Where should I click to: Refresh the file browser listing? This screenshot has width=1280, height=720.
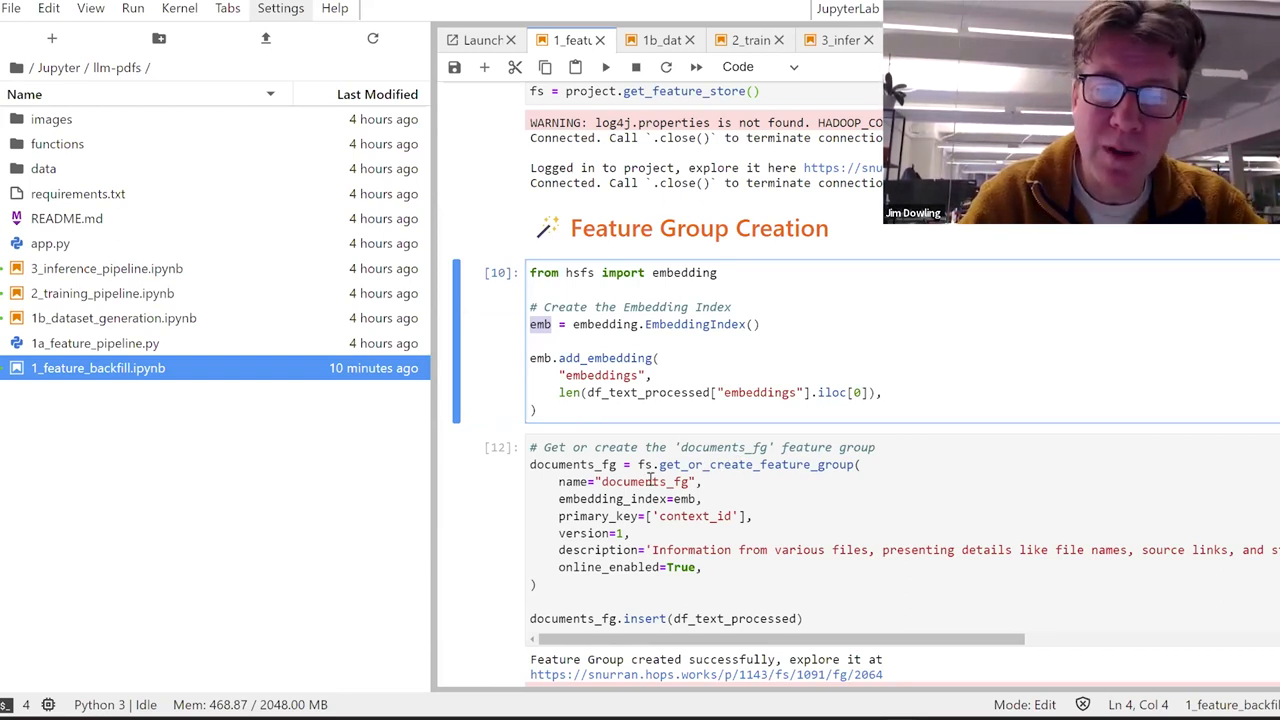373,38
